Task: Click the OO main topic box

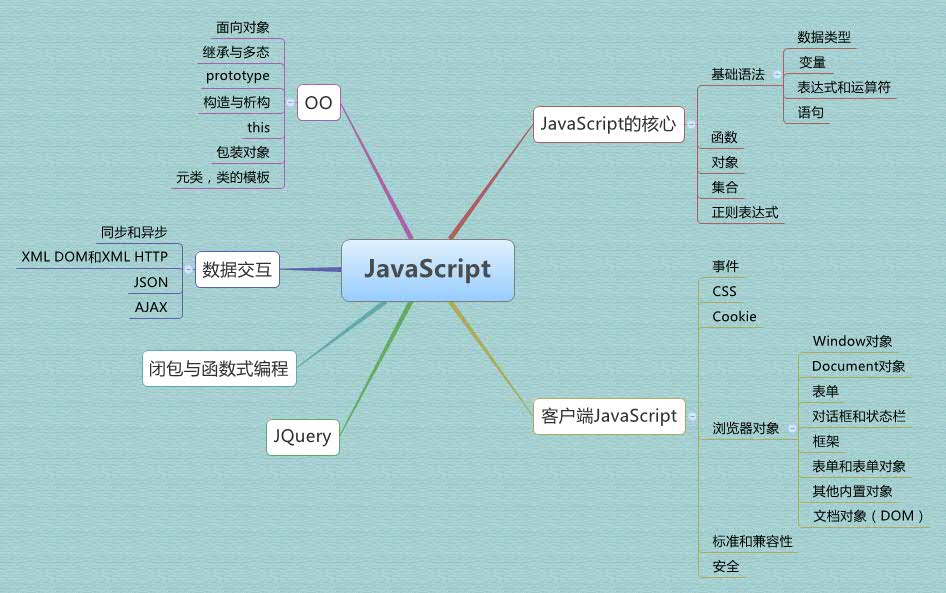Action: tap(319, 102)
